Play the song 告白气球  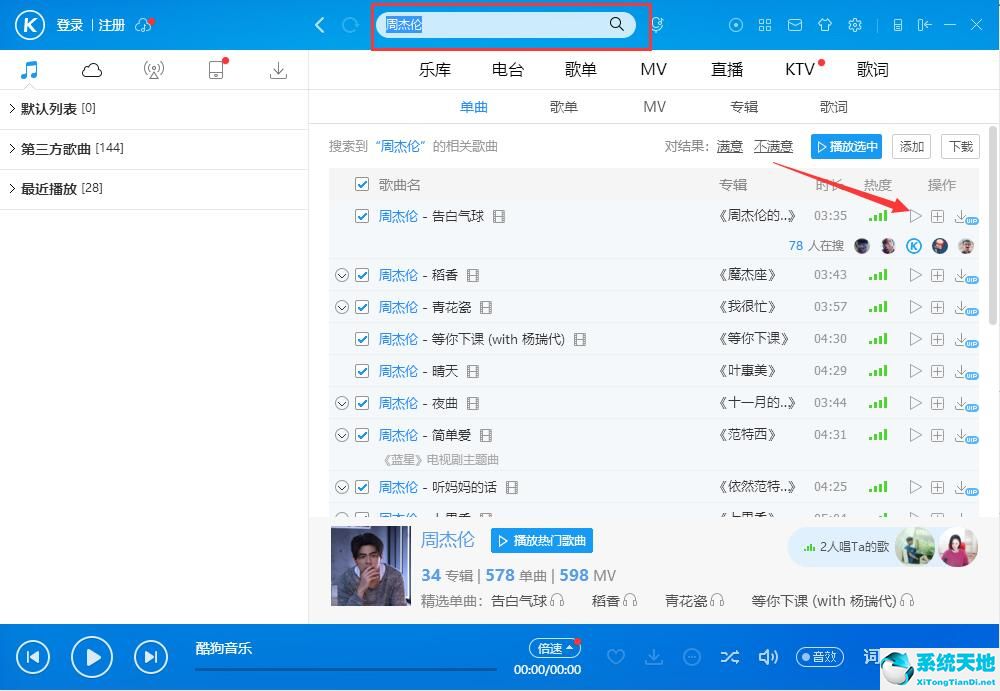click(x=915, y=216)
